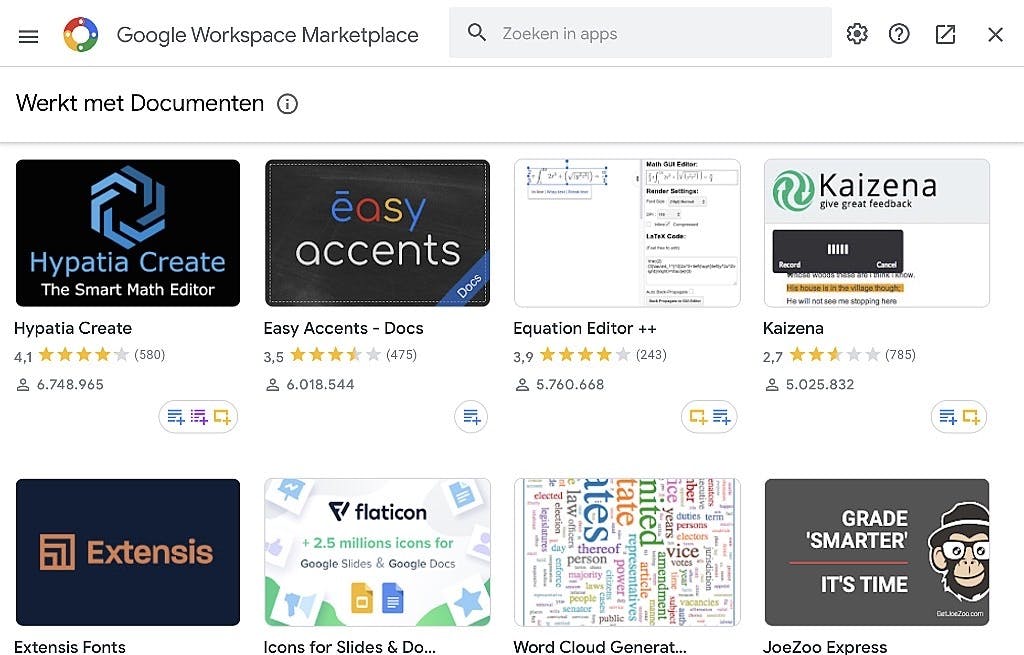Image resolution: width=1024 pixels, height=655 pixels.
Task: Open the Word Cloud Generator thumbnail
Action: pyautogui.click(x=627, y=552)
